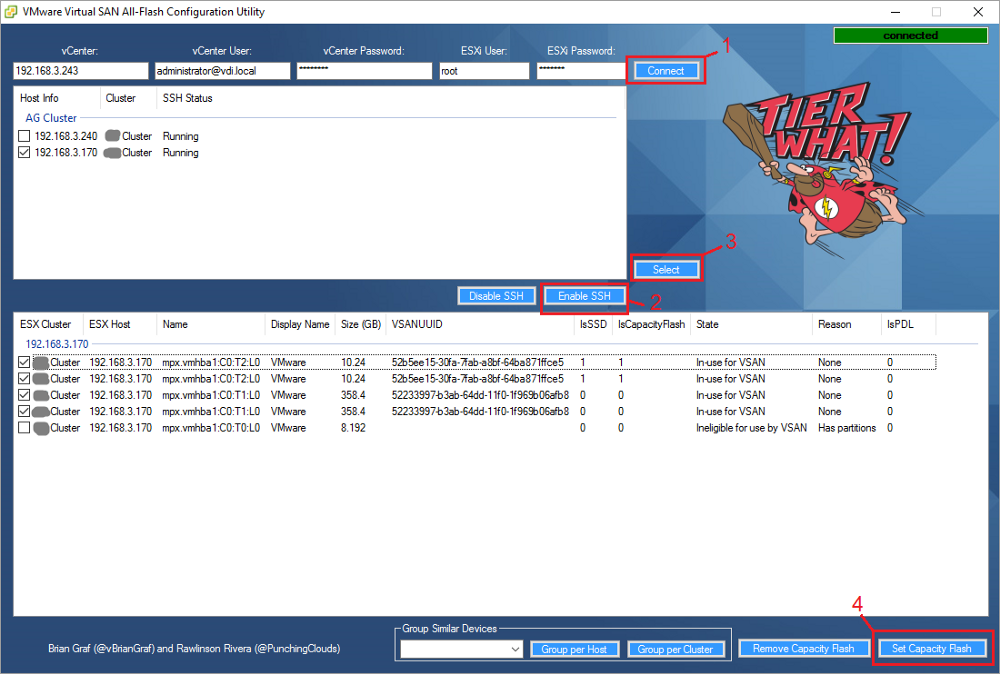The width and height of the screenshot is (1000, 674).
Task: Click the green connected status indicator
Action: click(911, 36)
